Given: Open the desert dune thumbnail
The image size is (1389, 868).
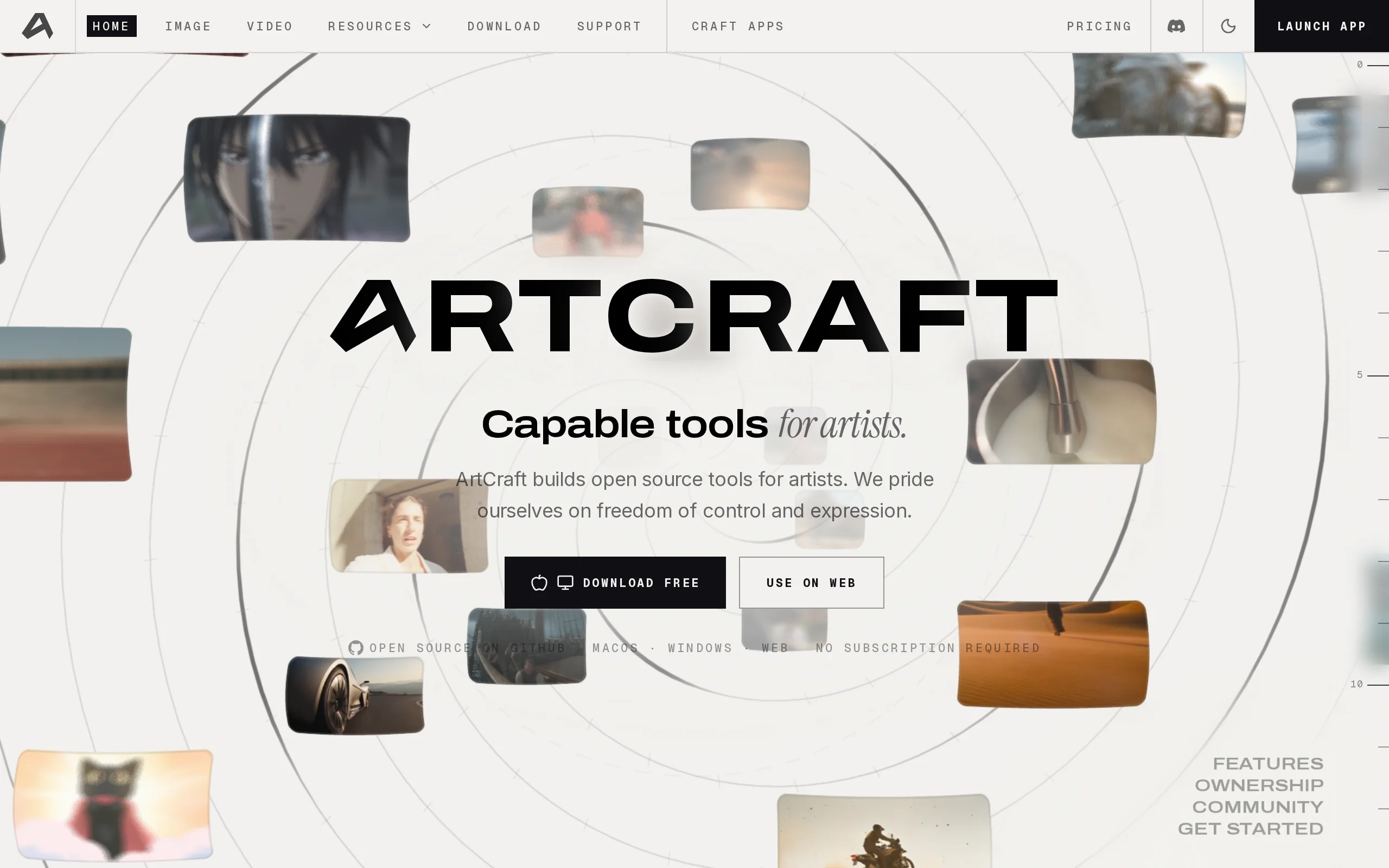Looking at the screenshot, I should click(x=1052, y=653).
